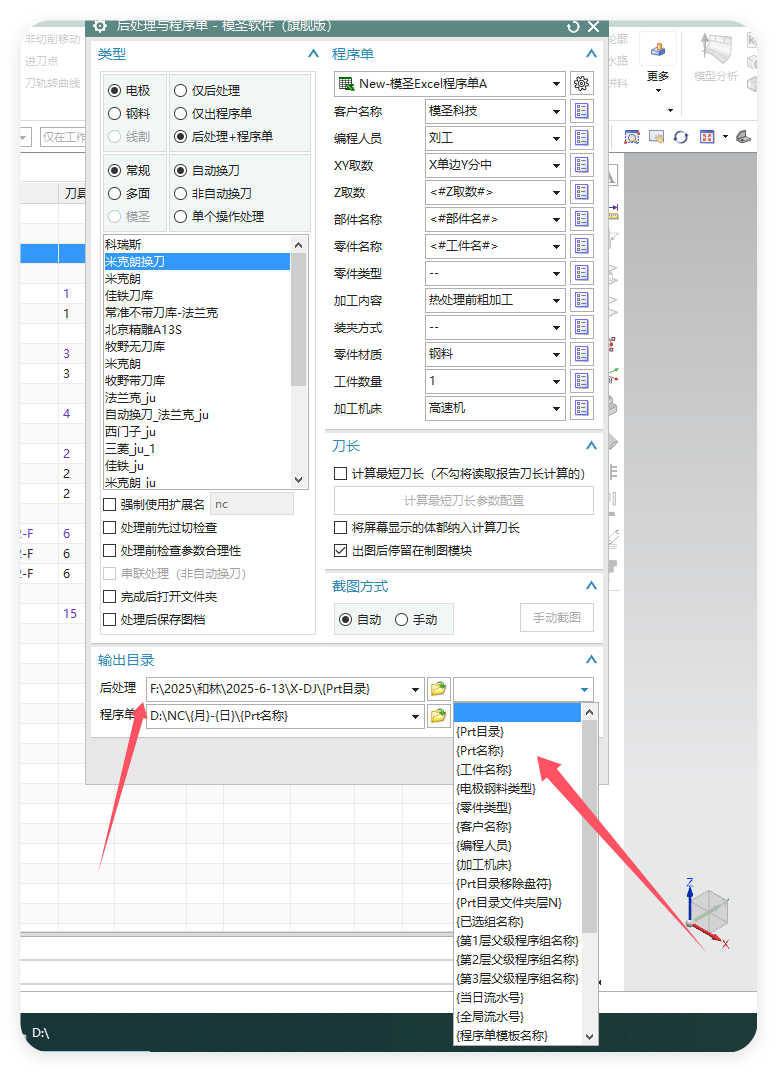Screen dimensions: 777x1072
Task: Click the 计算最短刀长参数配置 button
Action: [x=463, y=500]
